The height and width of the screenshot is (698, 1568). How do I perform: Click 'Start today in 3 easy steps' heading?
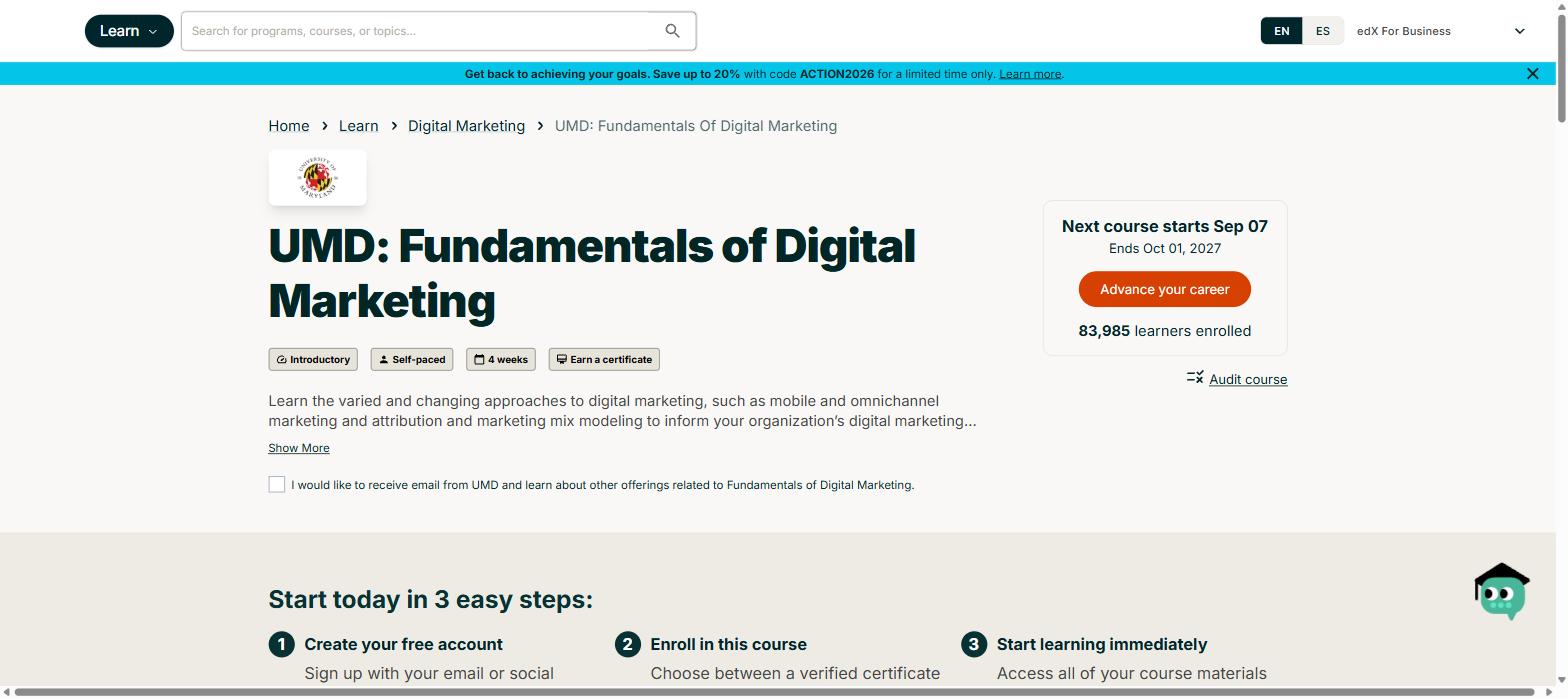(431, 599)
